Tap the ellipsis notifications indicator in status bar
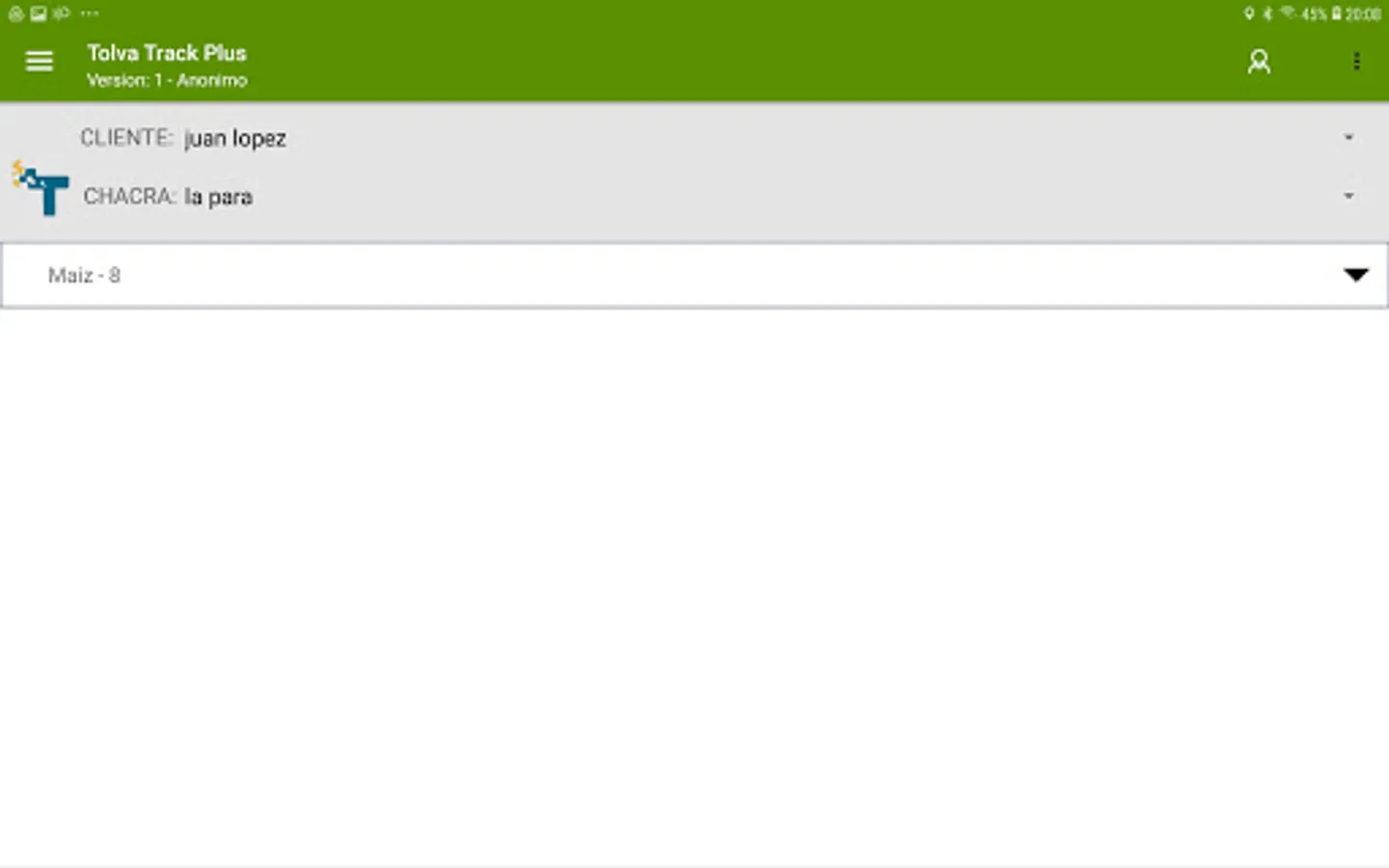Viewport: 1389px width, 868px height. click(x=90, y=14)
